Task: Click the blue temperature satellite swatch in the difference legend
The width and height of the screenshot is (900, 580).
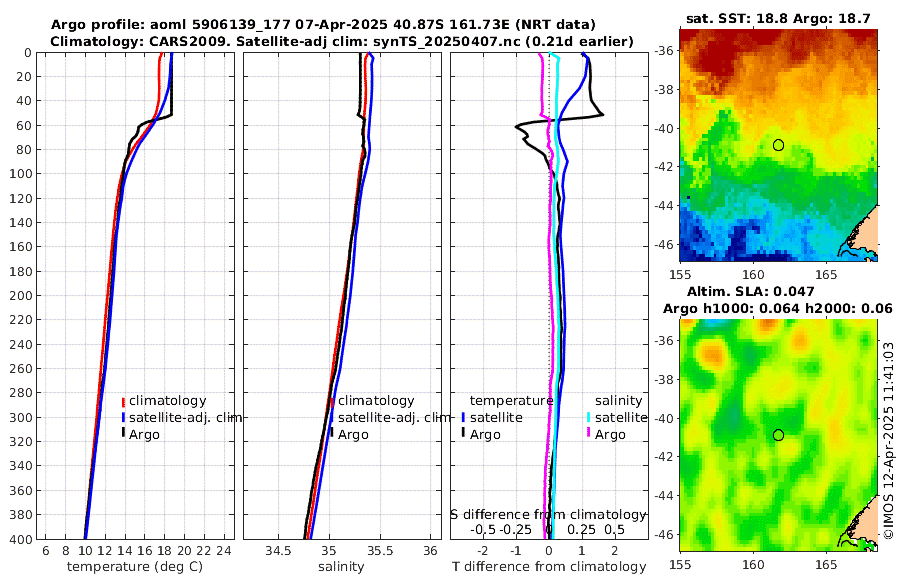Action: point(463,418)
